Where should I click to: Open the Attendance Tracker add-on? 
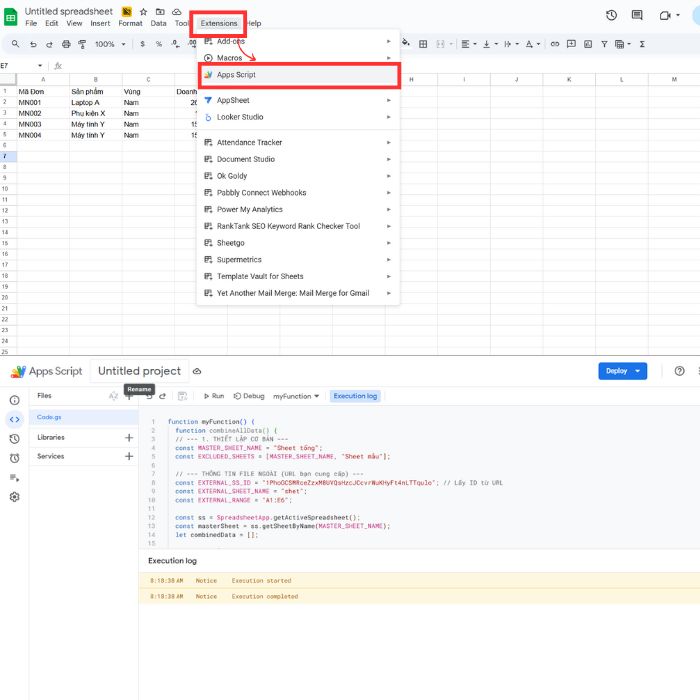click(x=298, y=142)
